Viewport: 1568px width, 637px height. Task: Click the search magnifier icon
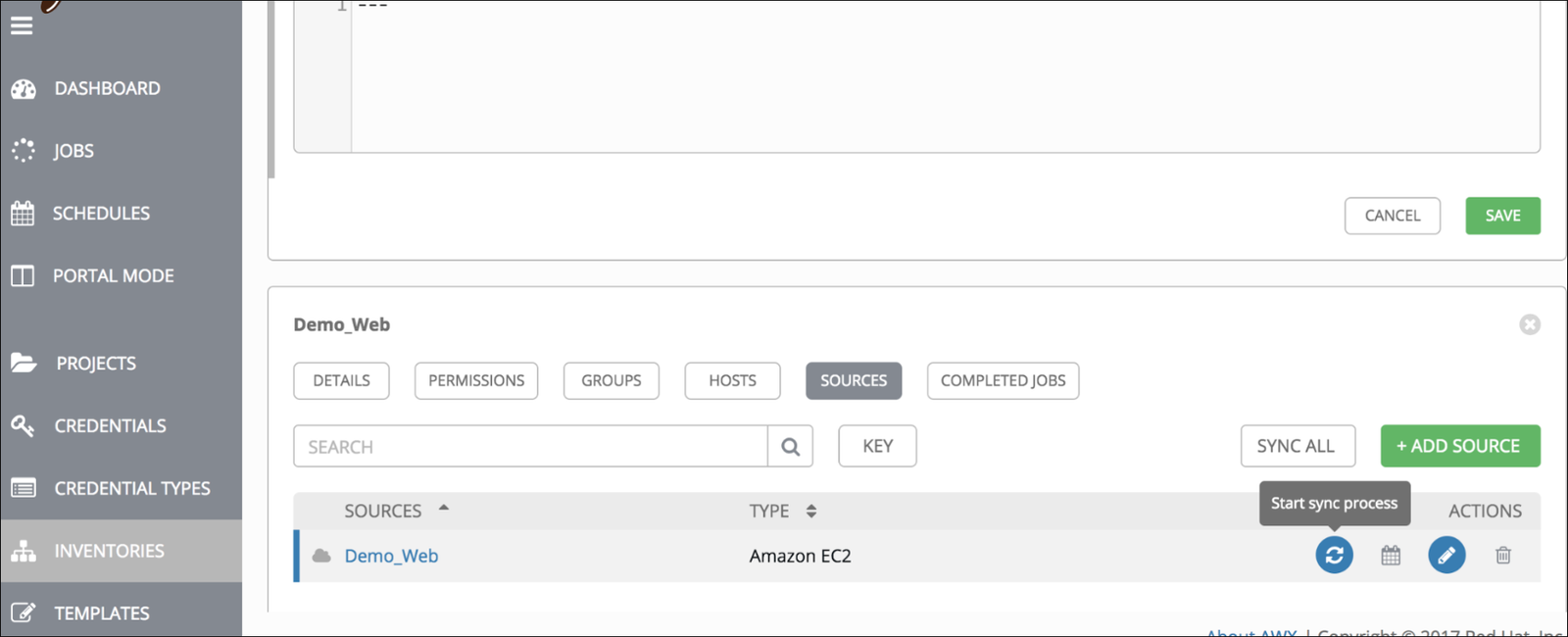791,447
